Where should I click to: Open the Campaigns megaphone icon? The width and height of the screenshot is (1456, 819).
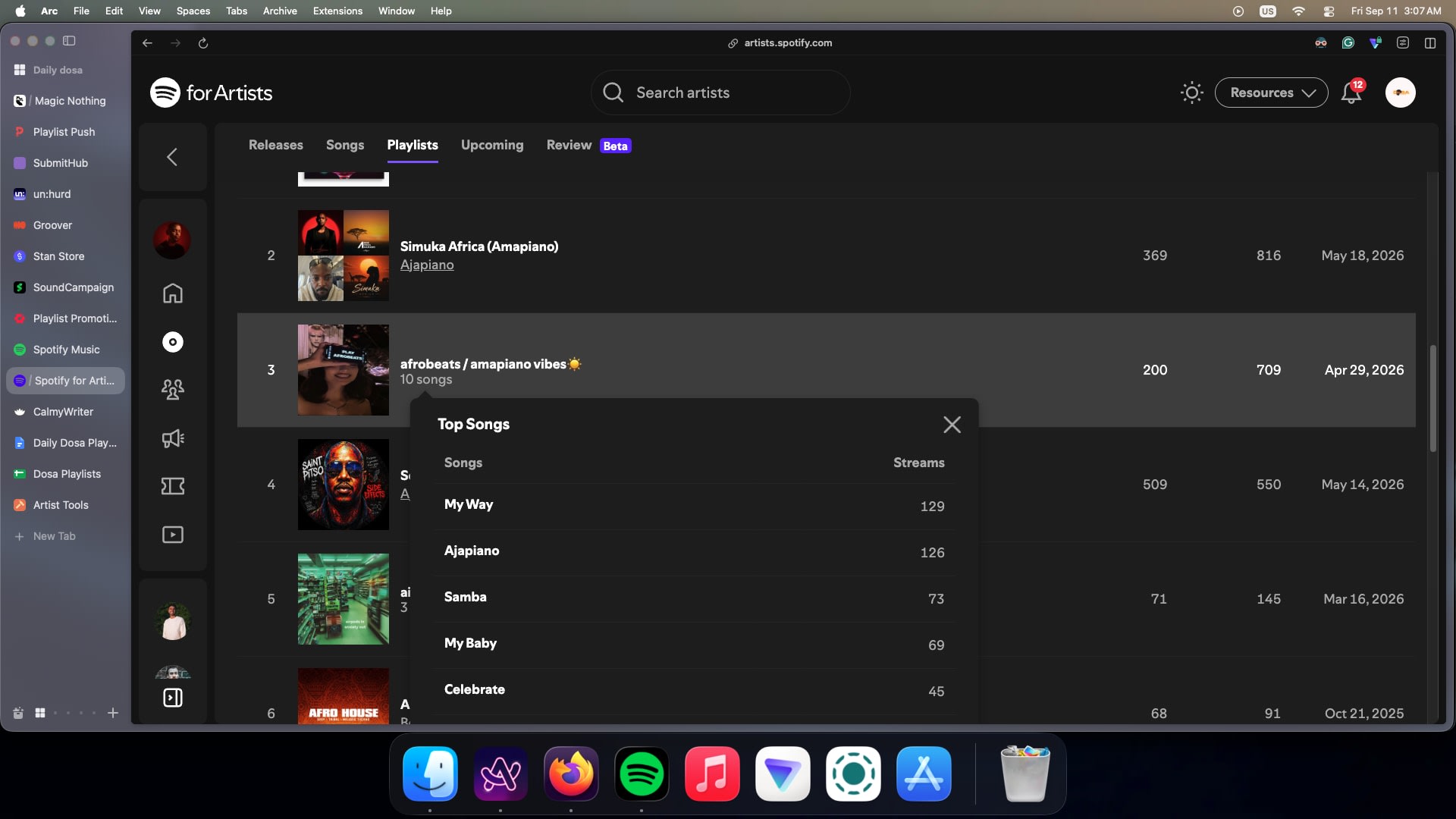pyautogui.click(x=173, y=438)
